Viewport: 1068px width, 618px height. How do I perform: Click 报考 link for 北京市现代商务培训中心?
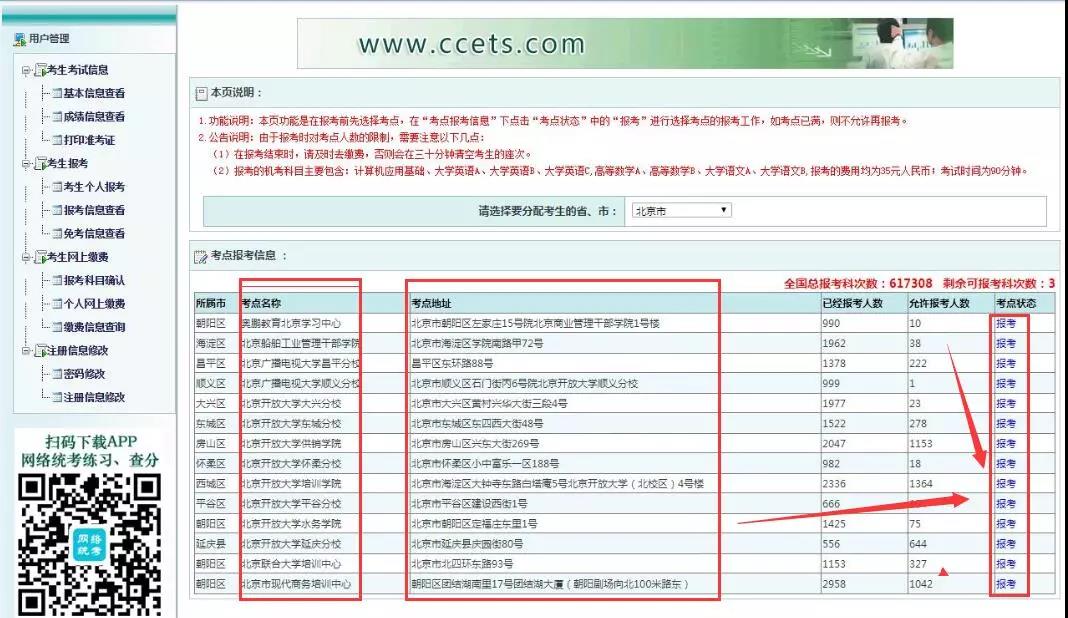pos(1005,584)
